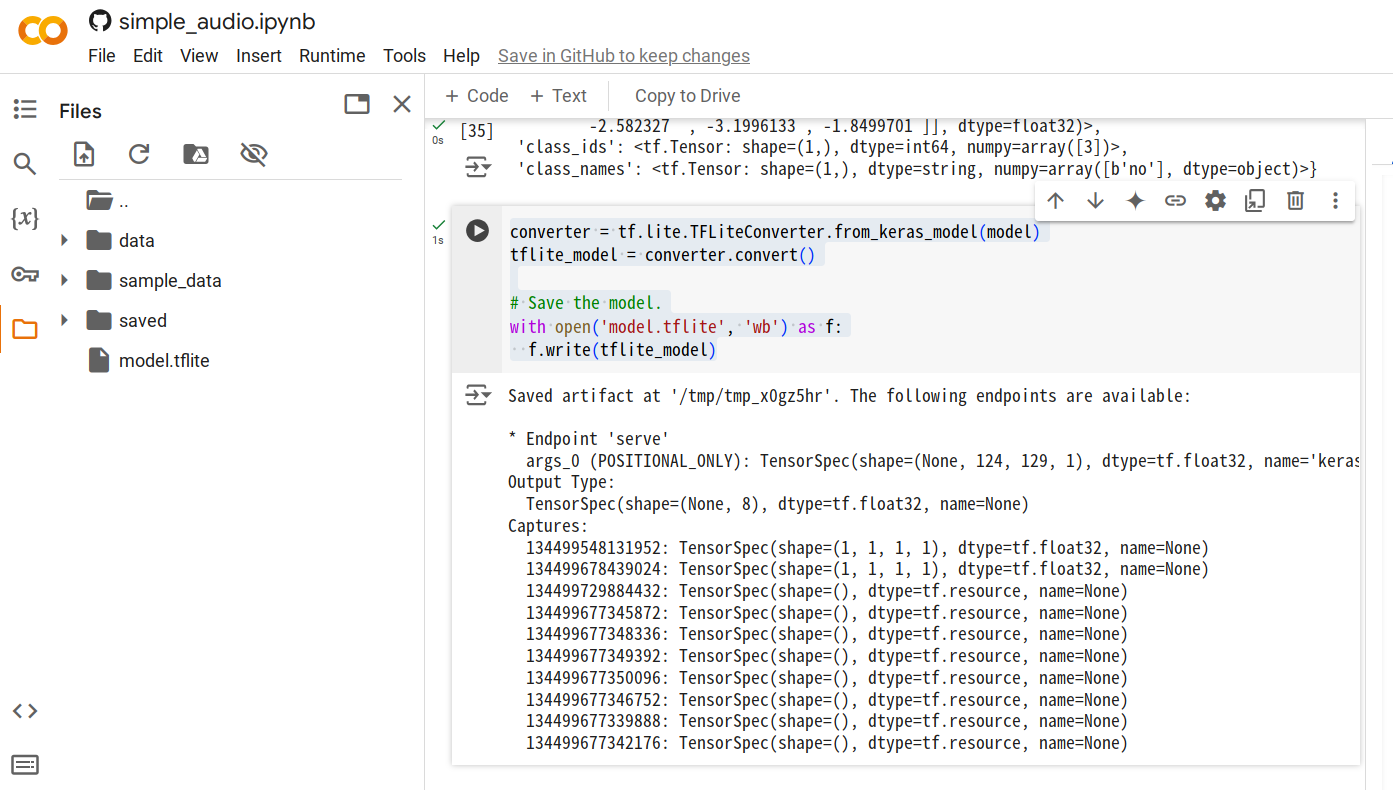The height and width of the screenshot is (790, 1393).
Task: Run the TFLite converter cell
Action: (478, 231)
